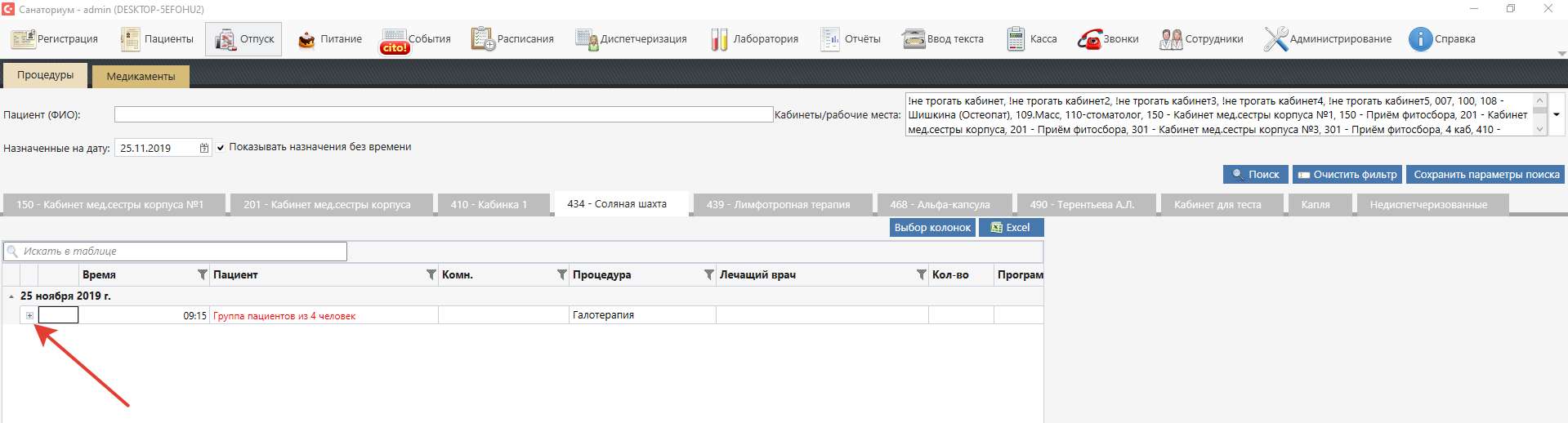Open Лаборатория test tubes icon

(719, 39)
